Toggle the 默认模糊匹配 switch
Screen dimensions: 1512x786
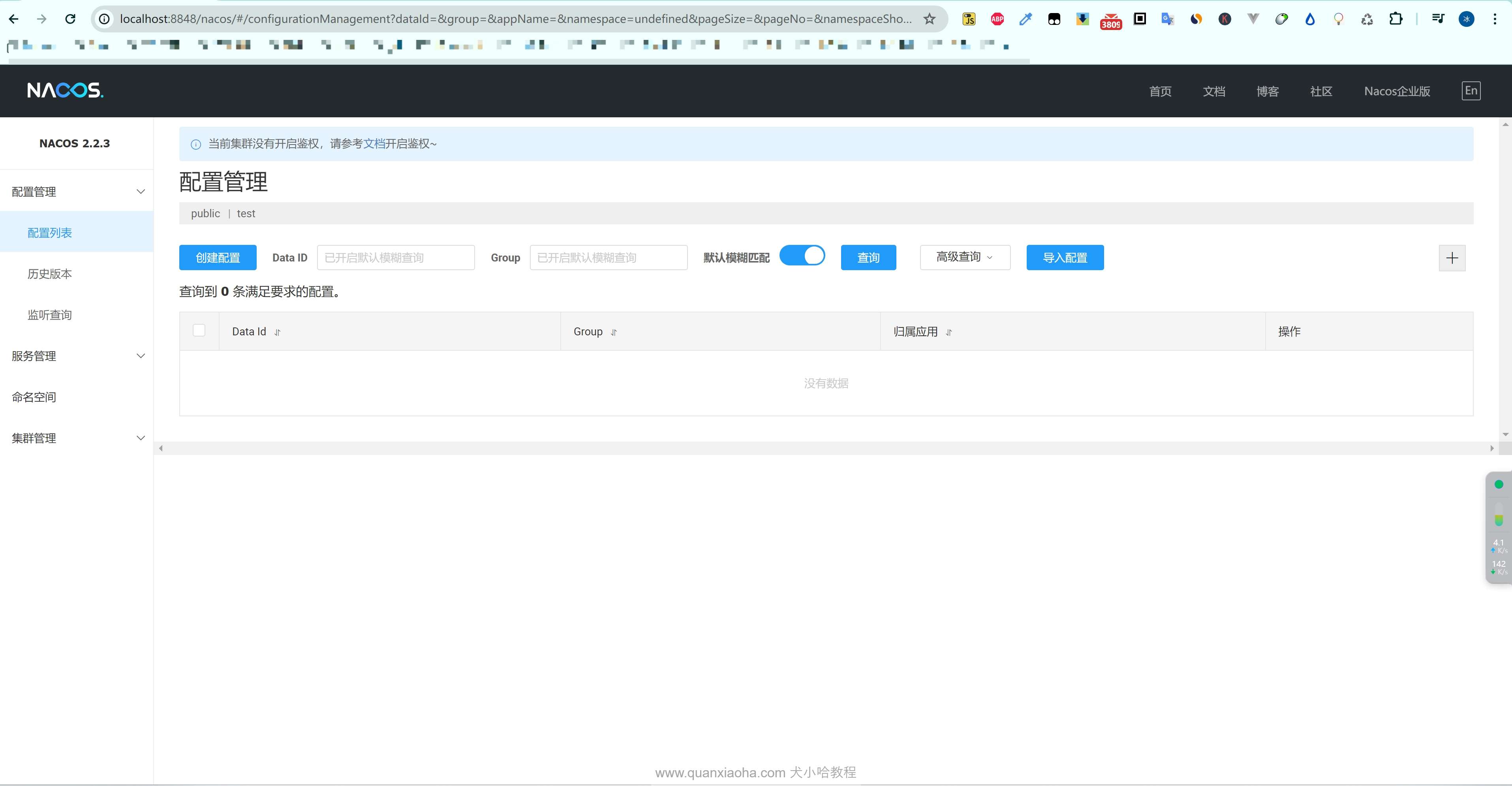[802, 256]
